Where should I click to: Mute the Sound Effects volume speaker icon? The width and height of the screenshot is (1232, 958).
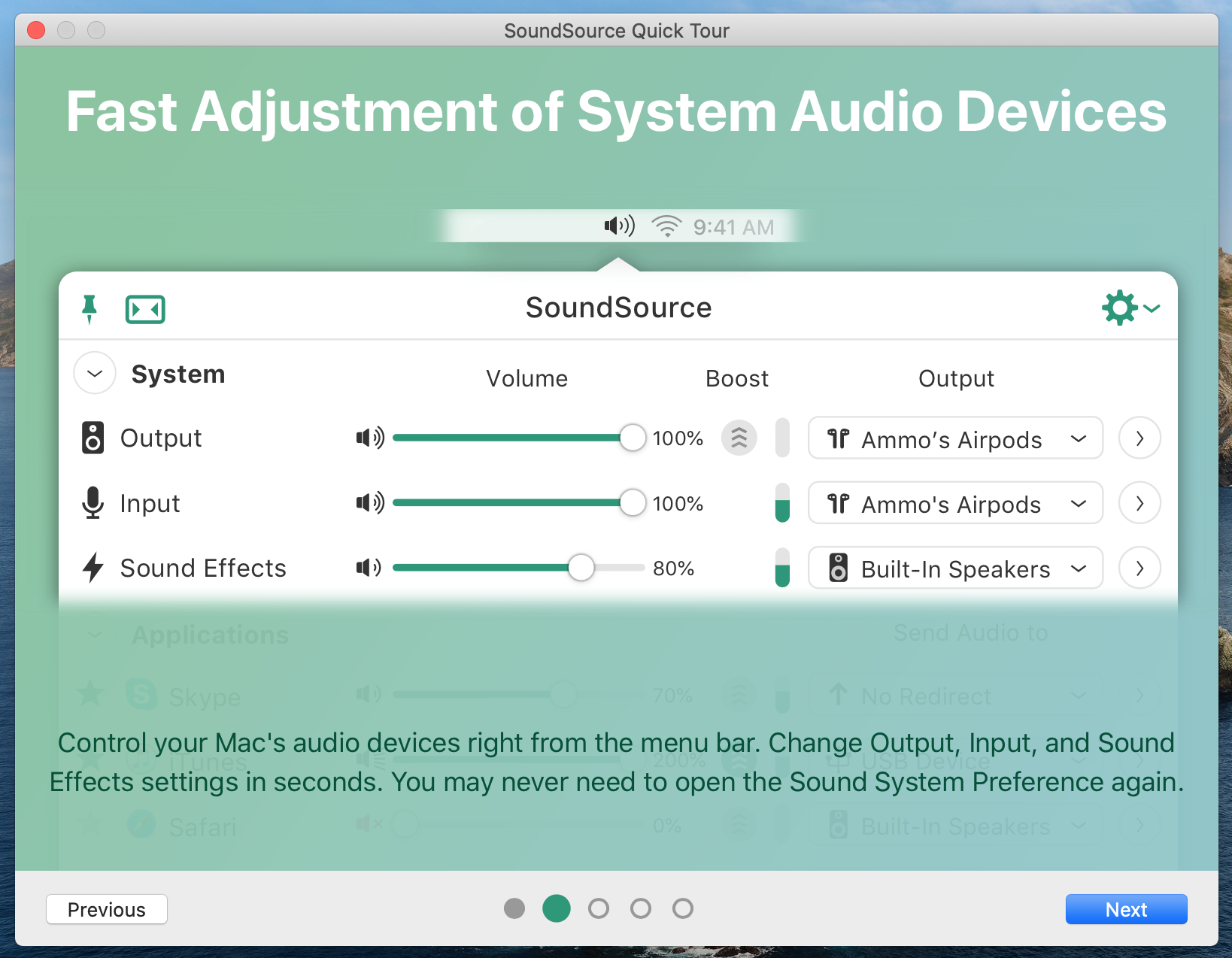369,568
